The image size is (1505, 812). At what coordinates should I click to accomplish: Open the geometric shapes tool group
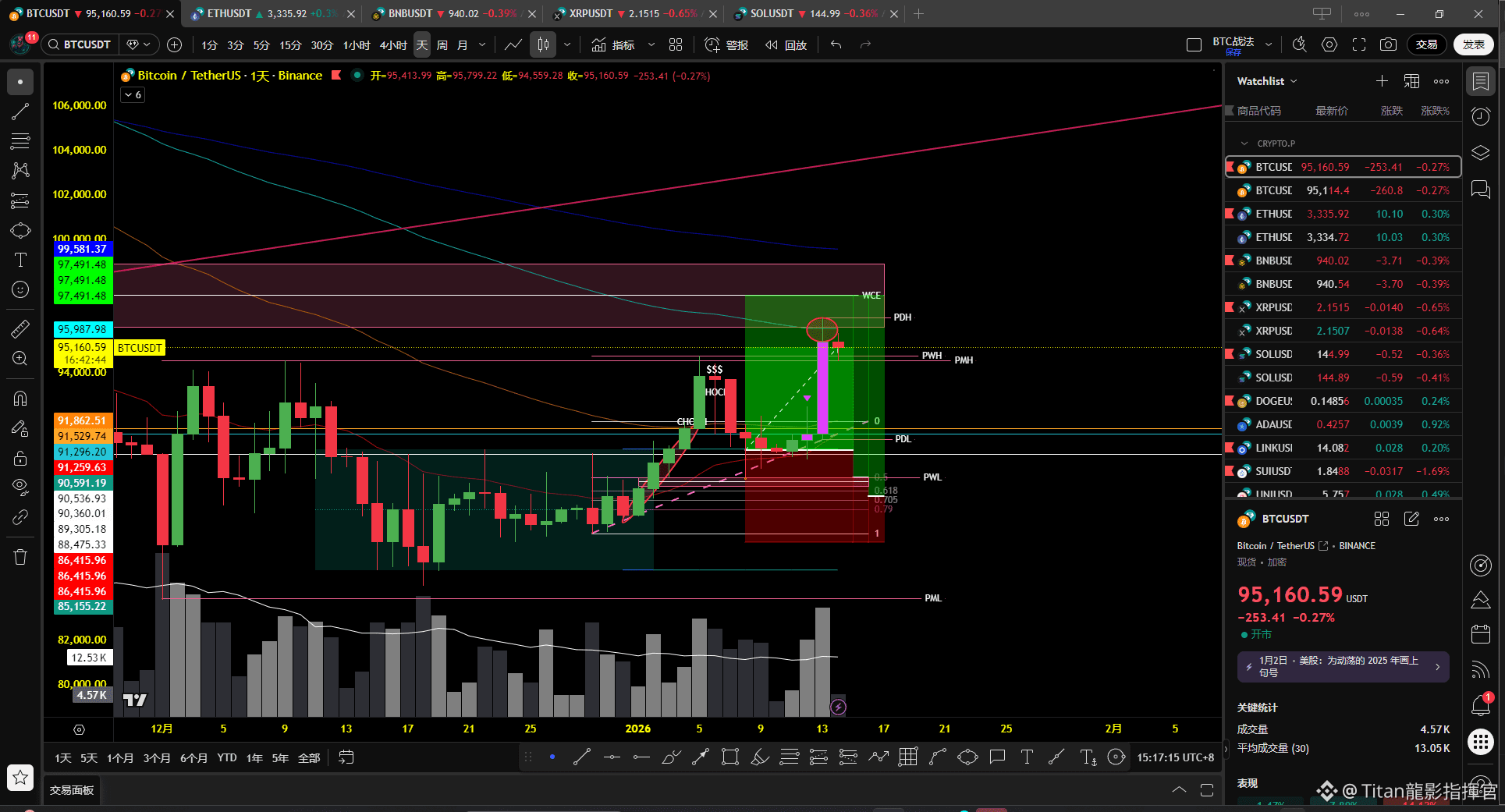tap(20, 230)
